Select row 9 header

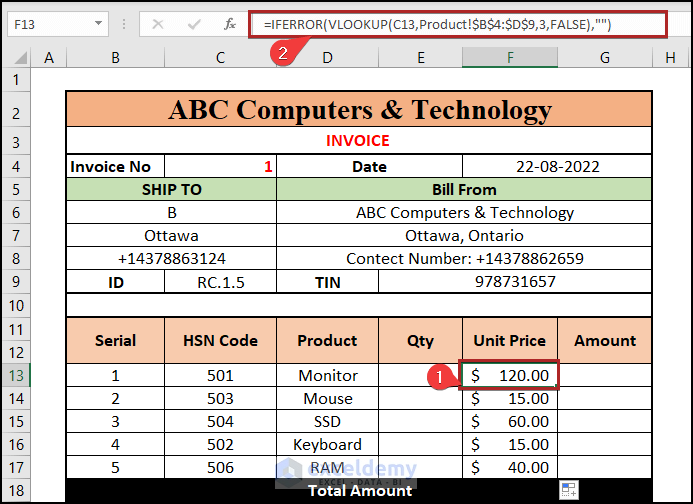click(x=16, y=282)
